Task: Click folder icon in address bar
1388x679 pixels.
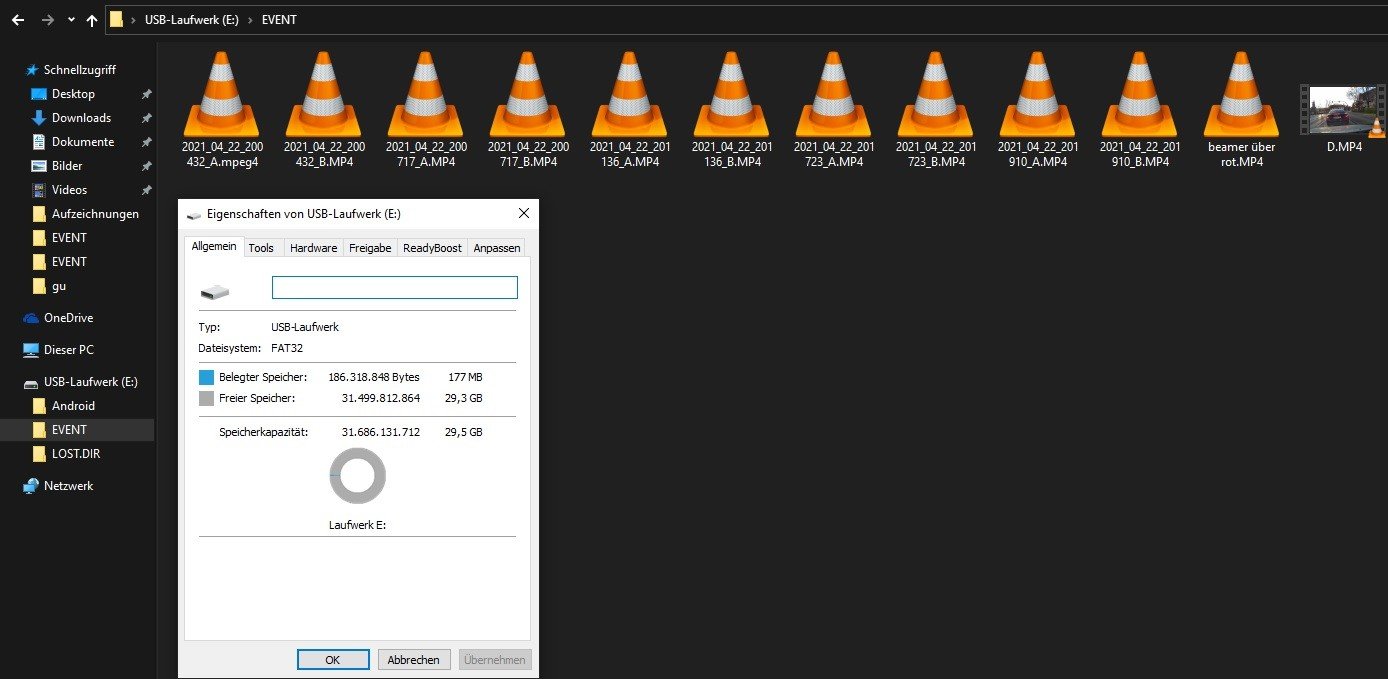Action: pyautogui.click(x=117, y=20)
